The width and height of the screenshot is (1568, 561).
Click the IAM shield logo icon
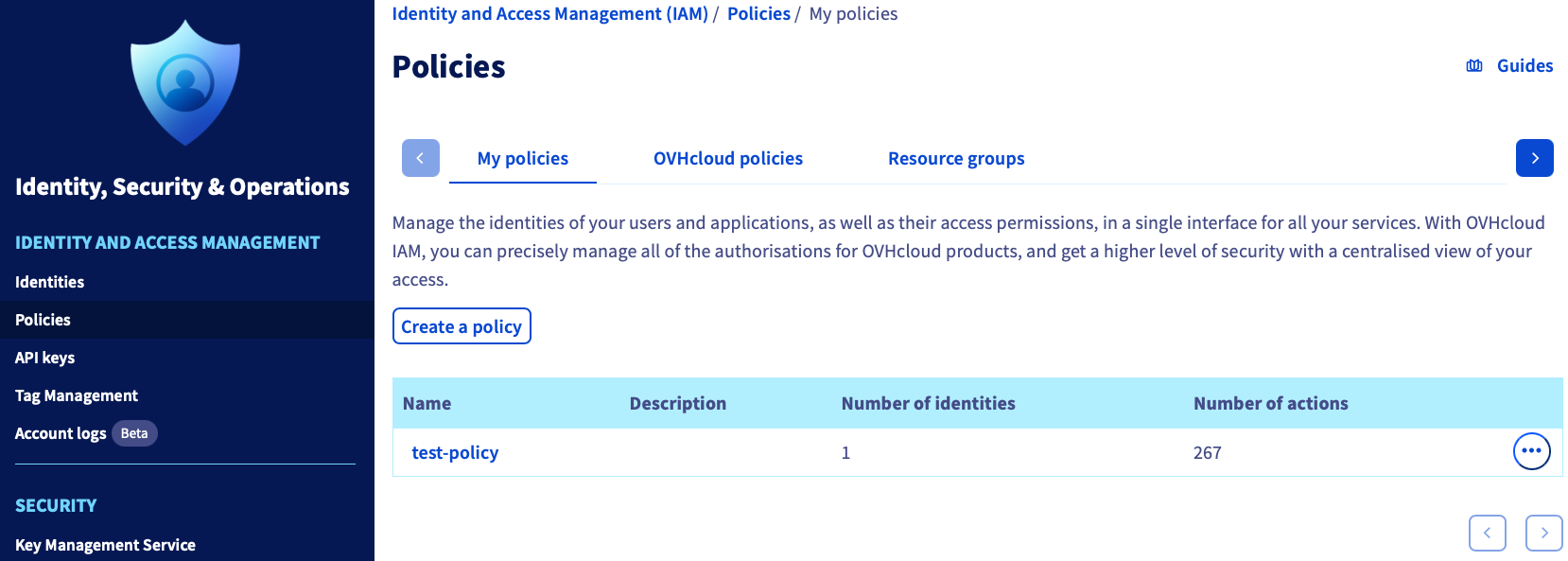(185, 83)
